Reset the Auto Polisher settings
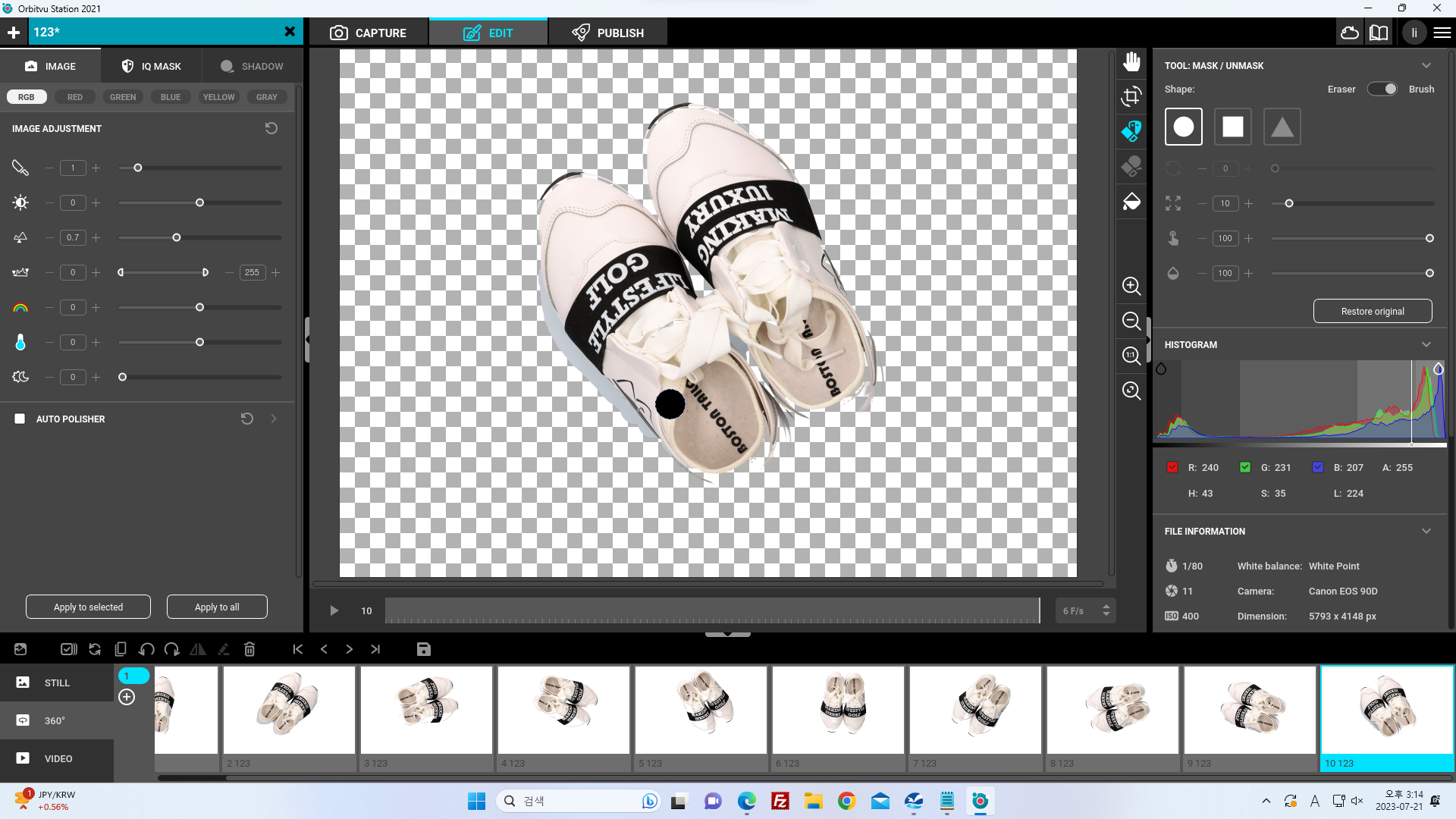The height and width of the screenshot is (819, 1456). (246, 419)
